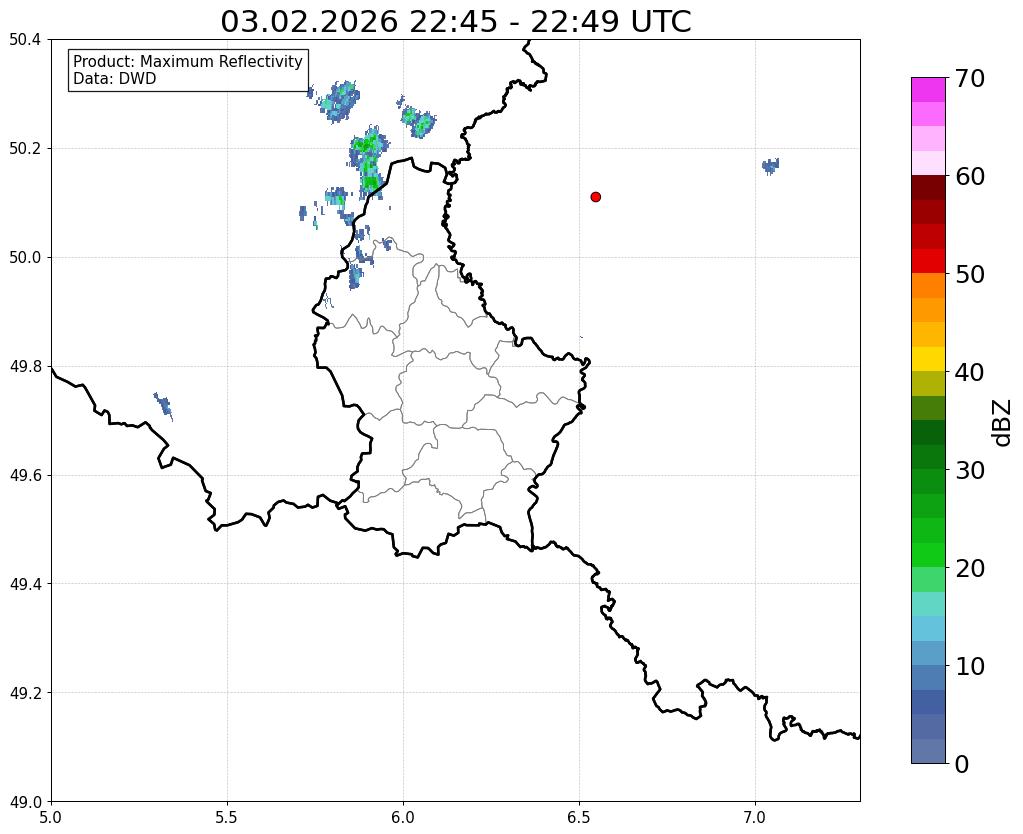Click the dBZ colorbar axis label
Viewport: 1023px width, 834px height.
1003,422
